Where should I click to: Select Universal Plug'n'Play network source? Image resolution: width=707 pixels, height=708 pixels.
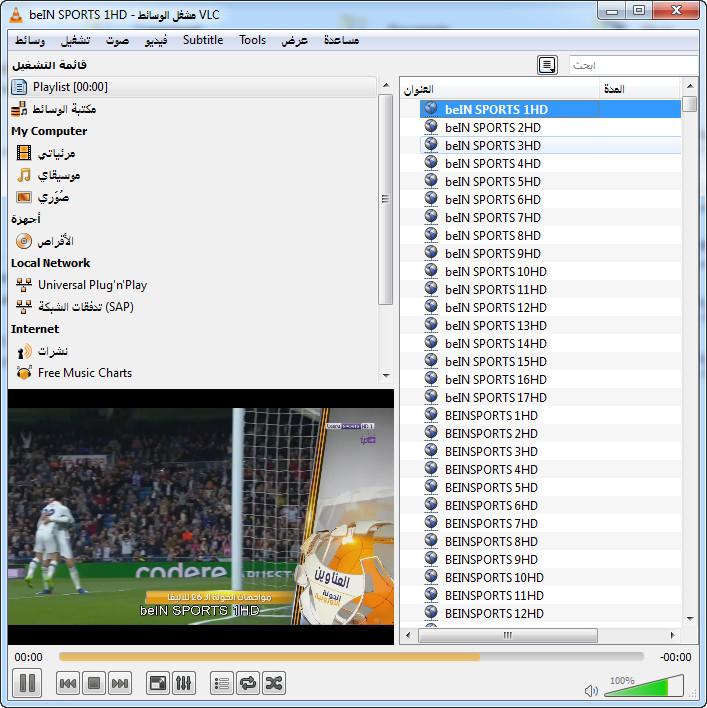pyautogui.click(x=92, y=285)
